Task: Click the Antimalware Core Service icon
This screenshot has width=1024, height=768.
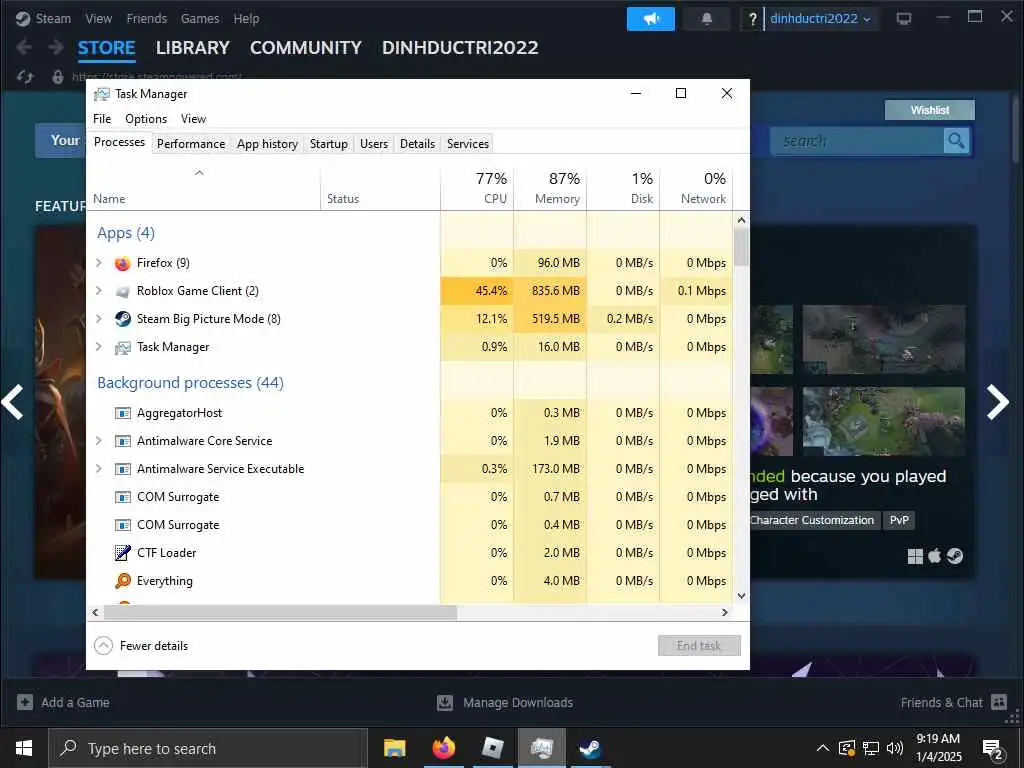Action: (122, 441)
